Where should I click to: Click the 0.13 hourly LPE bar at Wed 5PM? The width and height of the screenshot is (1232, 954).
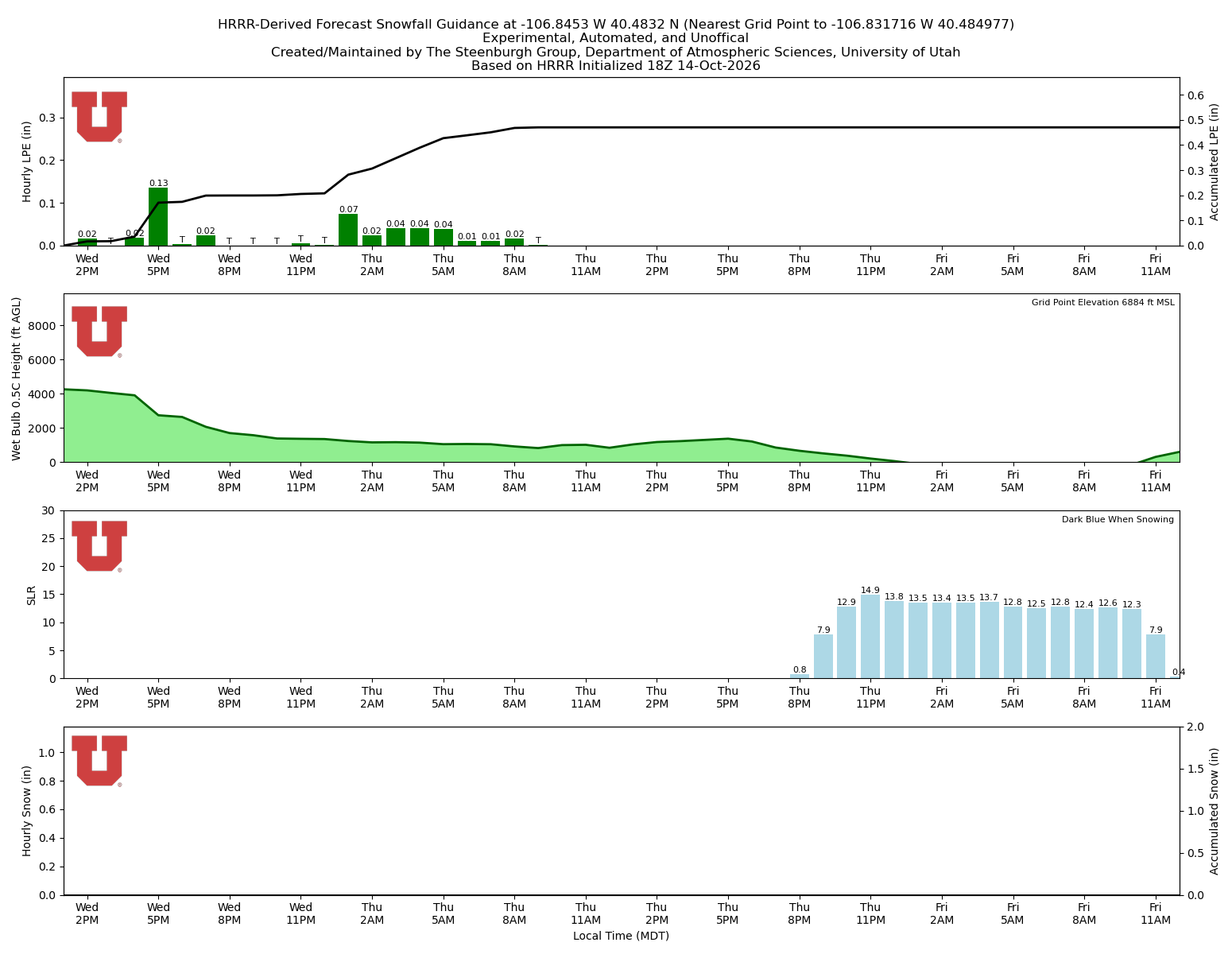(x=158, y=217)
